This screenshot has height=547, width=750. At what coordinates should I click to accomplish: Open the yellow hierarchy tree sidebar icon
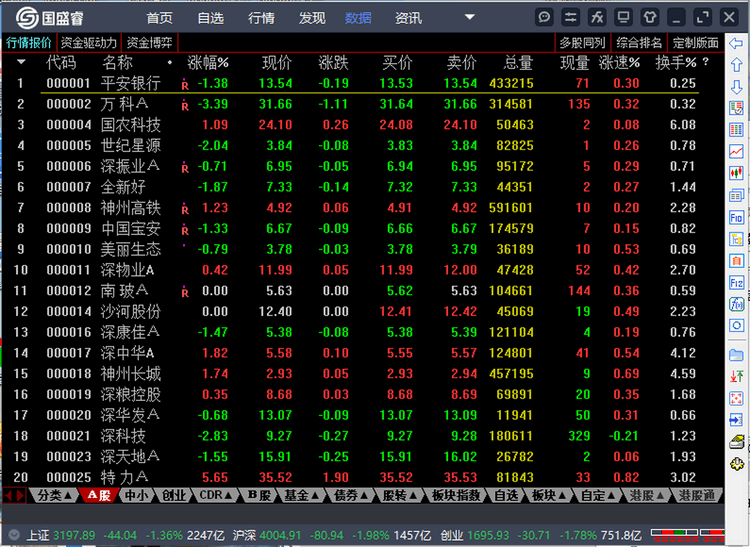coord(736,239)
